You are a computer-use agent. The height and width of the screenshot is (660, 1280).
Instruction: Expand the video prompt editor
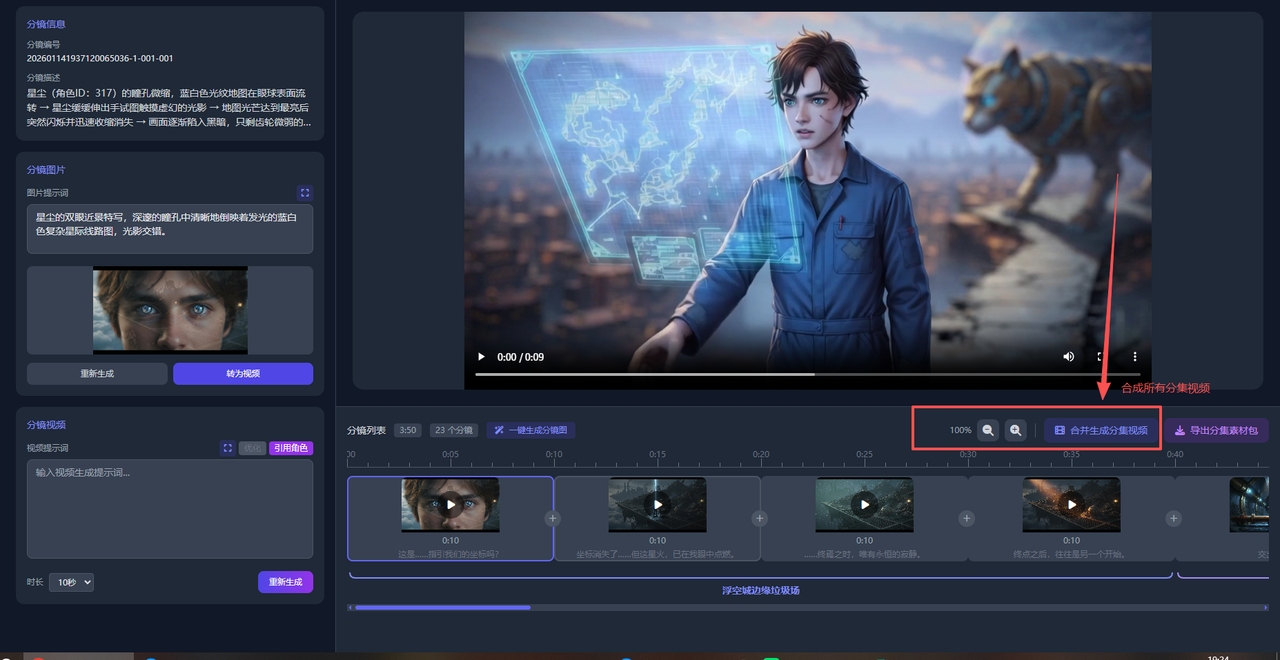[227, 448]
